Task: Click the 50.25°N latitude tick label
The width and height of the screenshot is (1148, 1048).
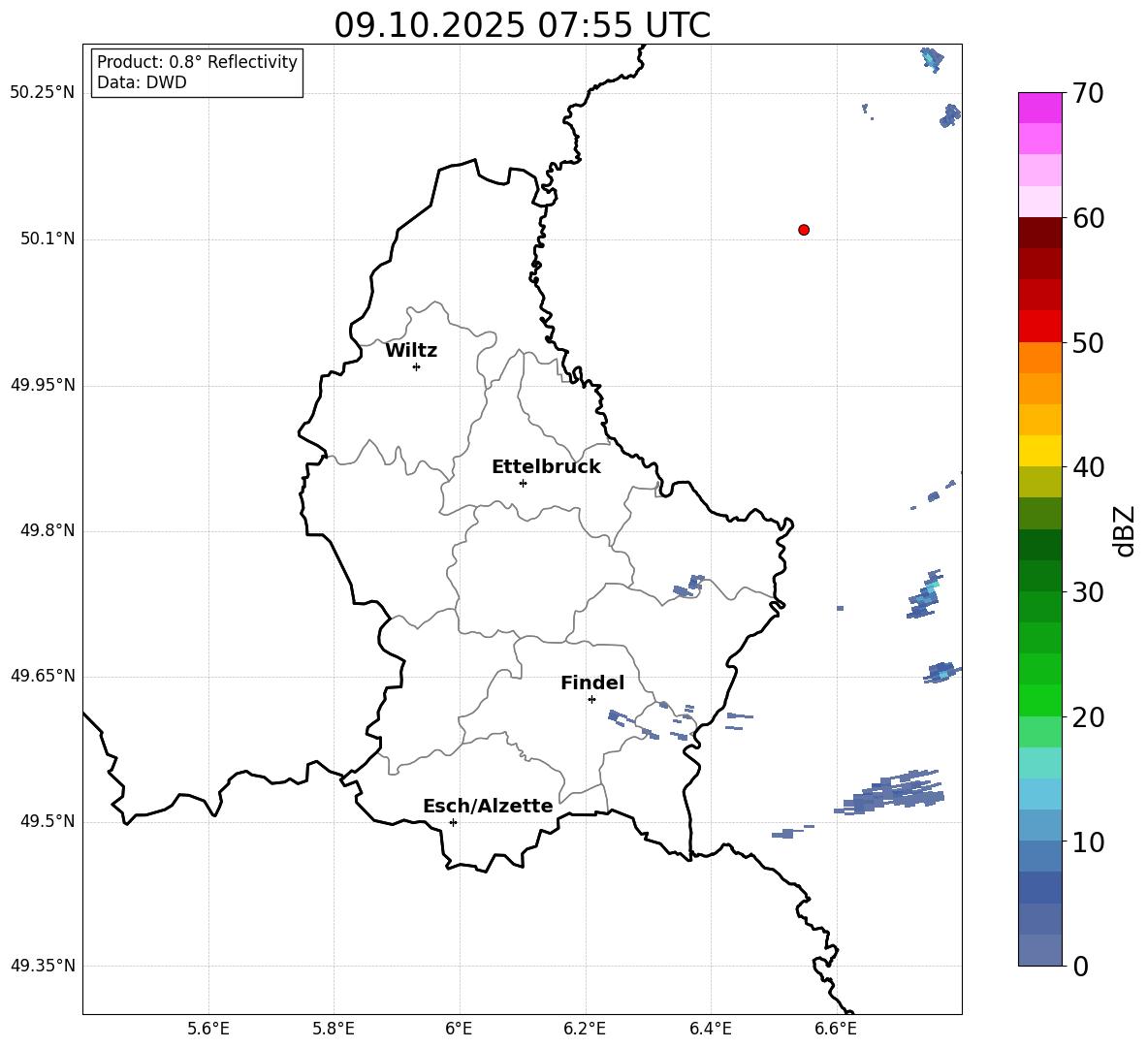Action: click(42, 93)
